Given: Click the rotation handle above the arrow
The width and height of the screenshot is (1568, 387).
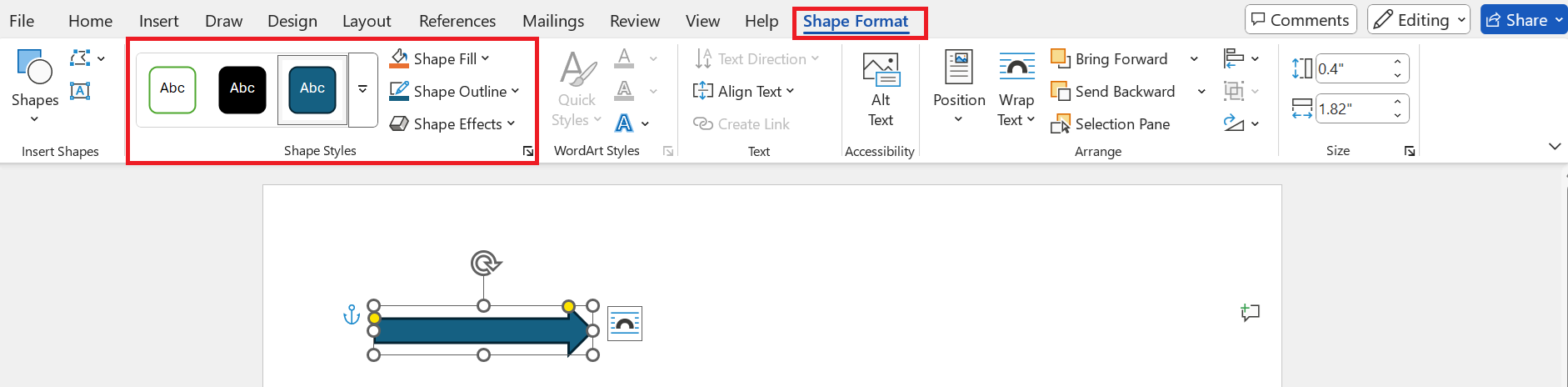Looking at the screenshot, I should (485, 264).
